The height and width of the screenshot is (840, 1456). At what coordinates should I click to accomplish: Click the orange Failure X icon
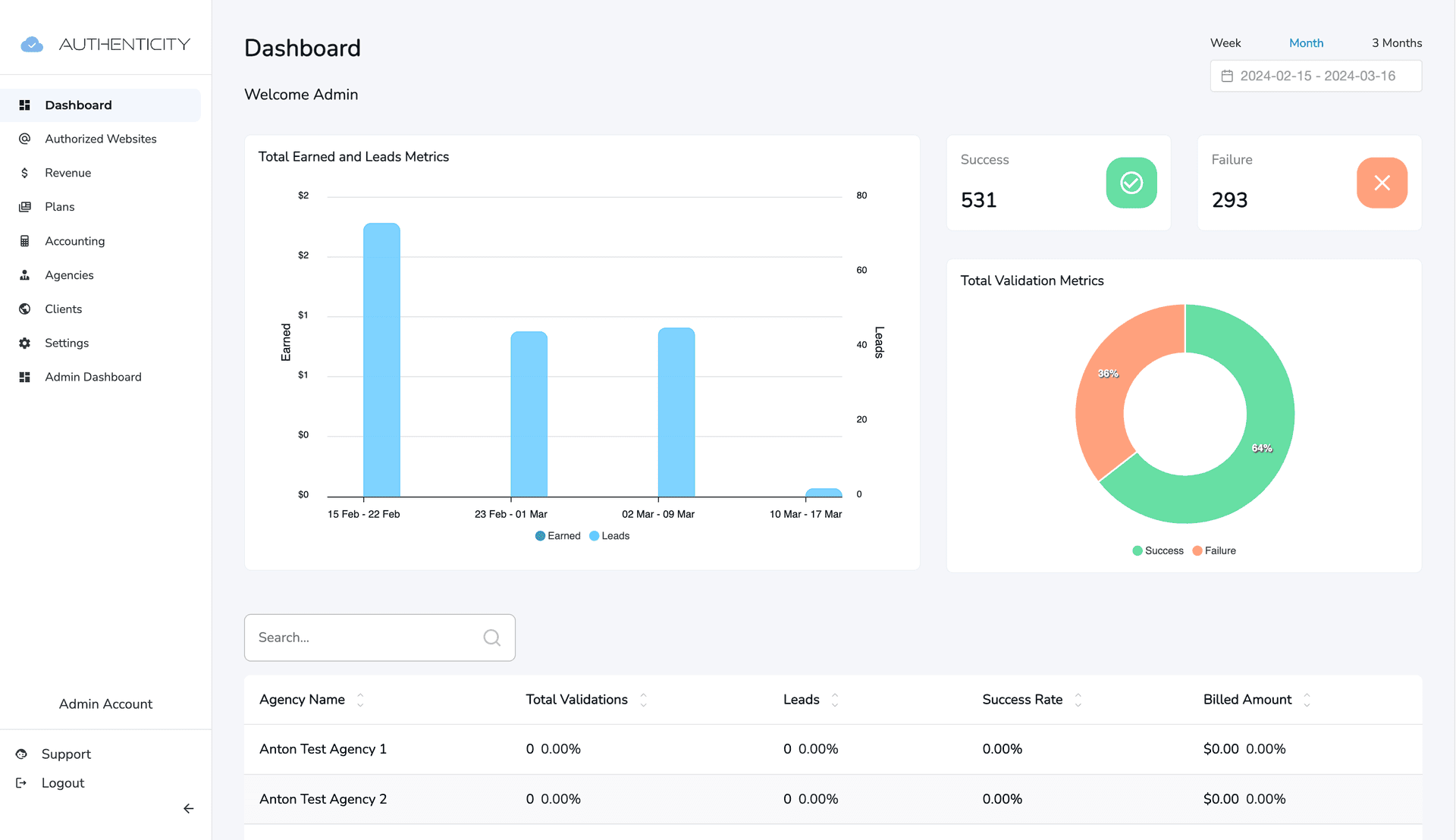point(1382,183)
